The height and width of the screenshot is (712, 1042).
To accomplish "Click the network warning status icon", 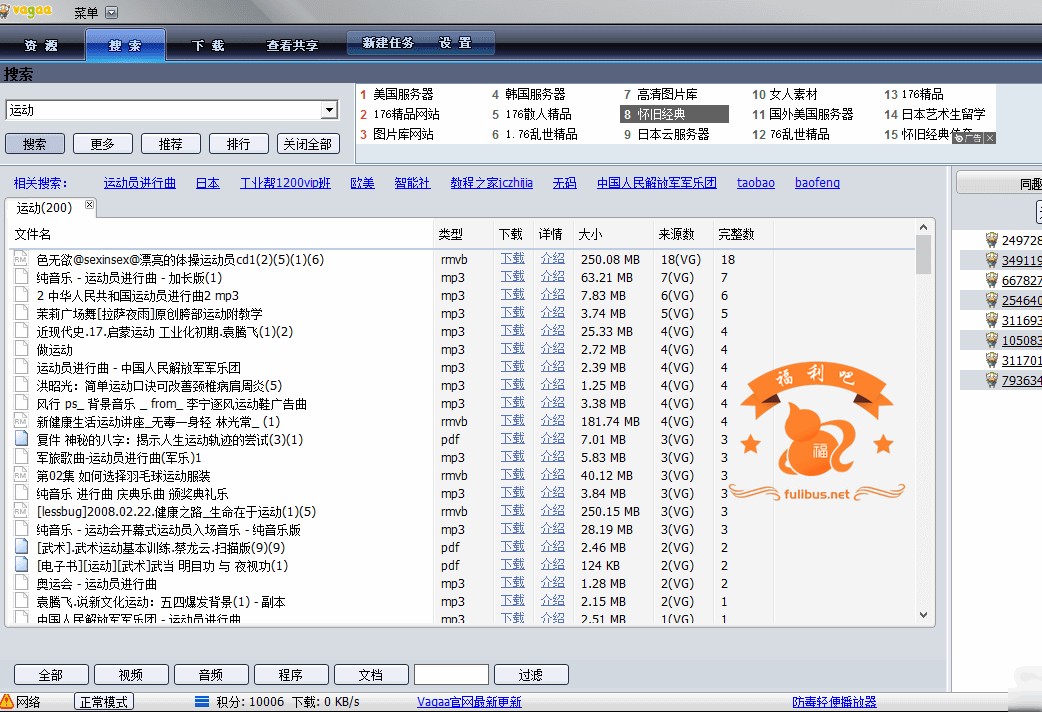I will tap(7, 702).
